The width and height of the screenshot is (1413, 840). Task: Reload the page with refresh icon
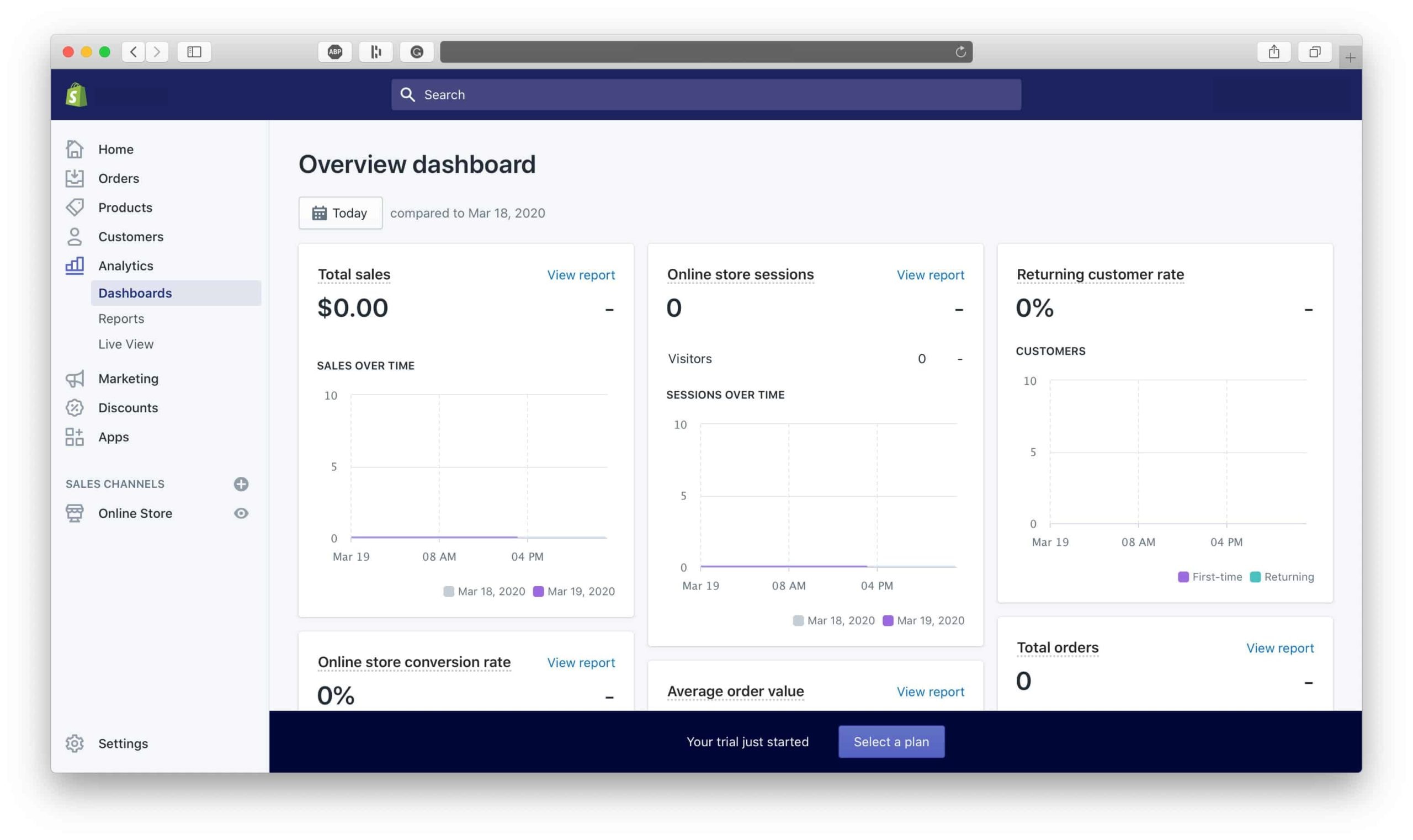[960, 52]
